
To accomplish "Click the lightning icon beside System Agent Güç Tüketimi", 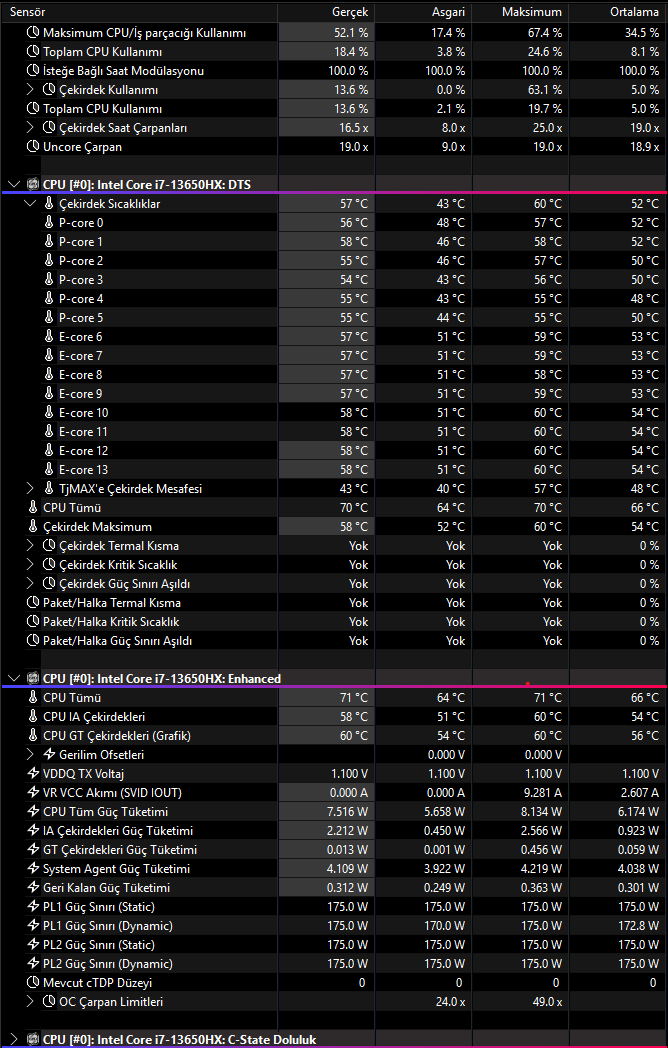I will [x=33, y=868].
